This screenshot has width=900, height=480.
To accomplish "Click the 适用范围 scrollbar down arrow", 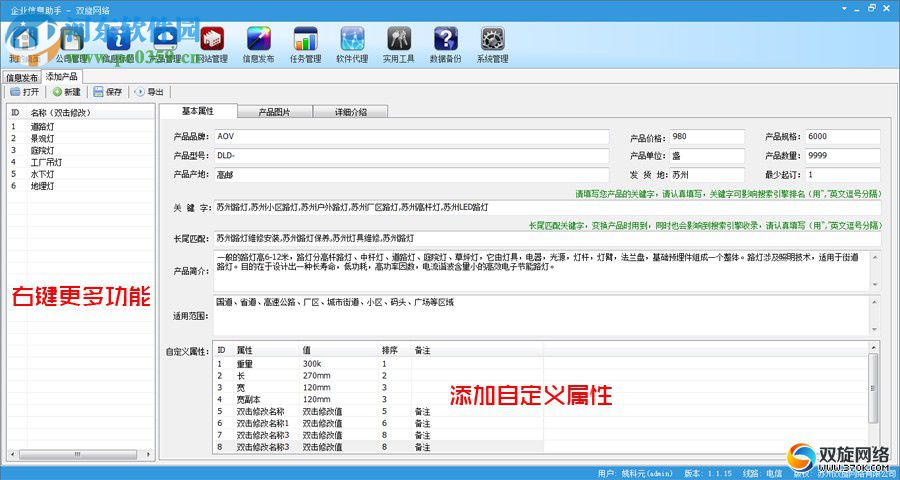I will [x=875, y=330].
